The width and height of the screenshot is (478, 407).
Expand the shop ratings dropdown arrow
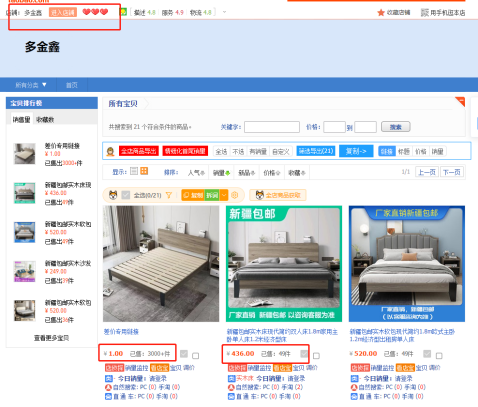pyautogui.click(x=224, y=12)
